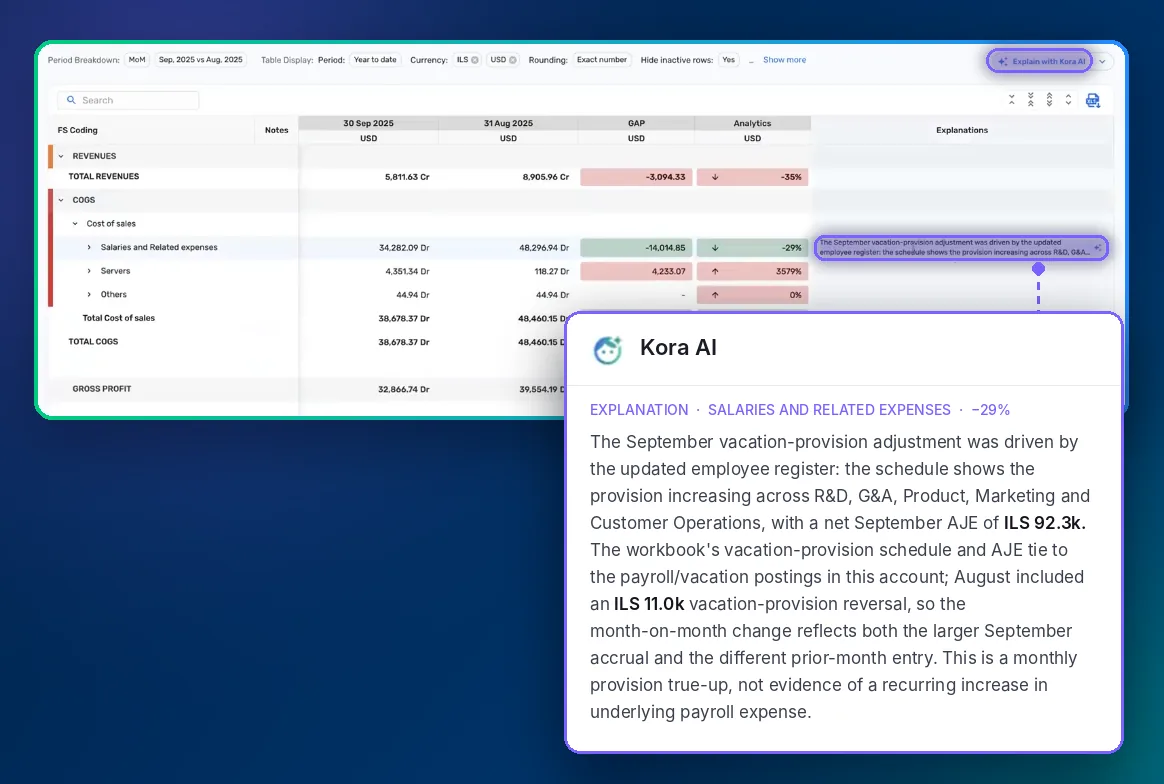Click the ILS 92.3k bold figure
The height and width of the screenshot is (784, 1164).
[1044, 523]
